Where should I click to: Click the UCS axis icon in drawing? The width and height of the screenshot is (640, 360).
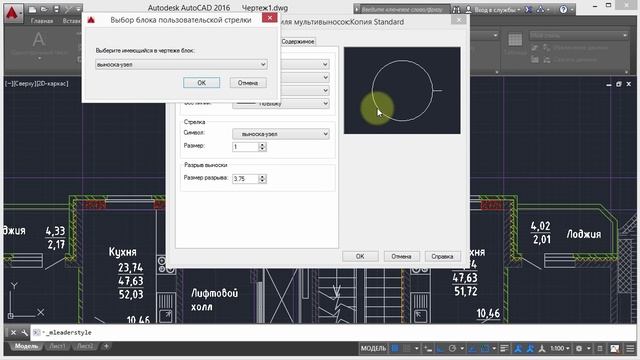pos(25,300)
